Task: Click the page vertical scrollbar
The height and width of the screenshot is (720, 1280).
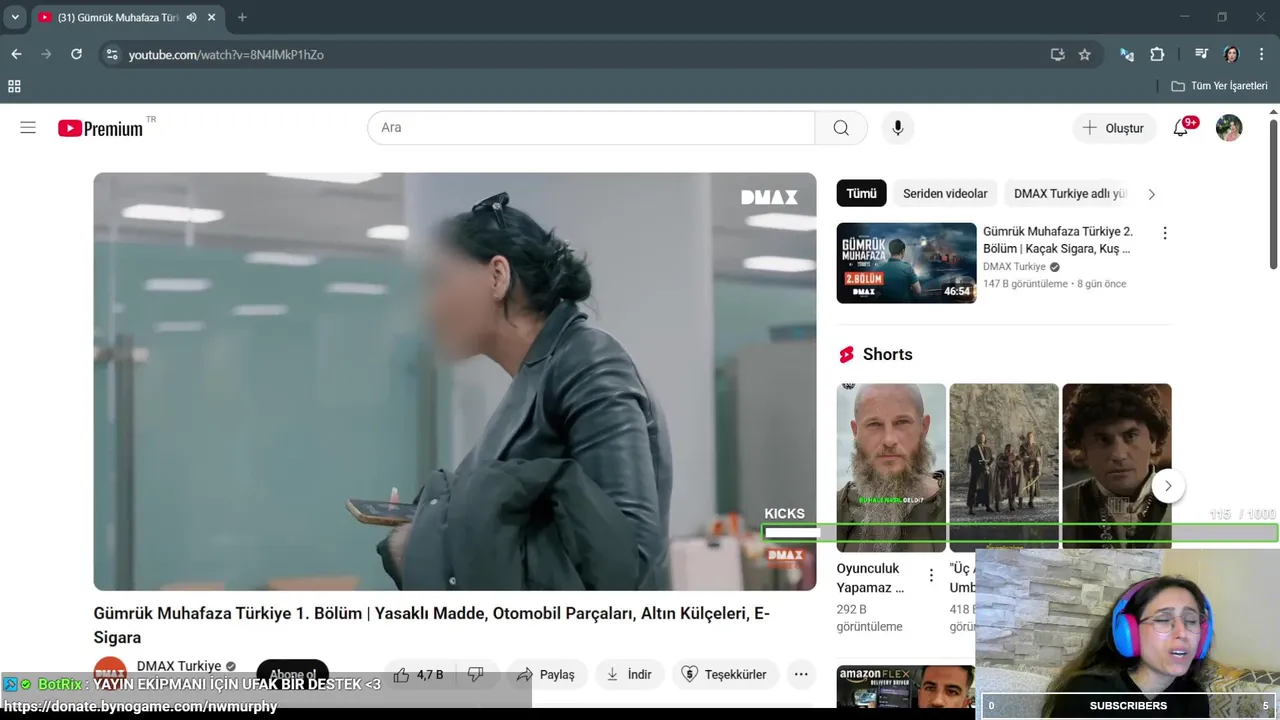Action: pyautogui.click(x=1273, y=195)
